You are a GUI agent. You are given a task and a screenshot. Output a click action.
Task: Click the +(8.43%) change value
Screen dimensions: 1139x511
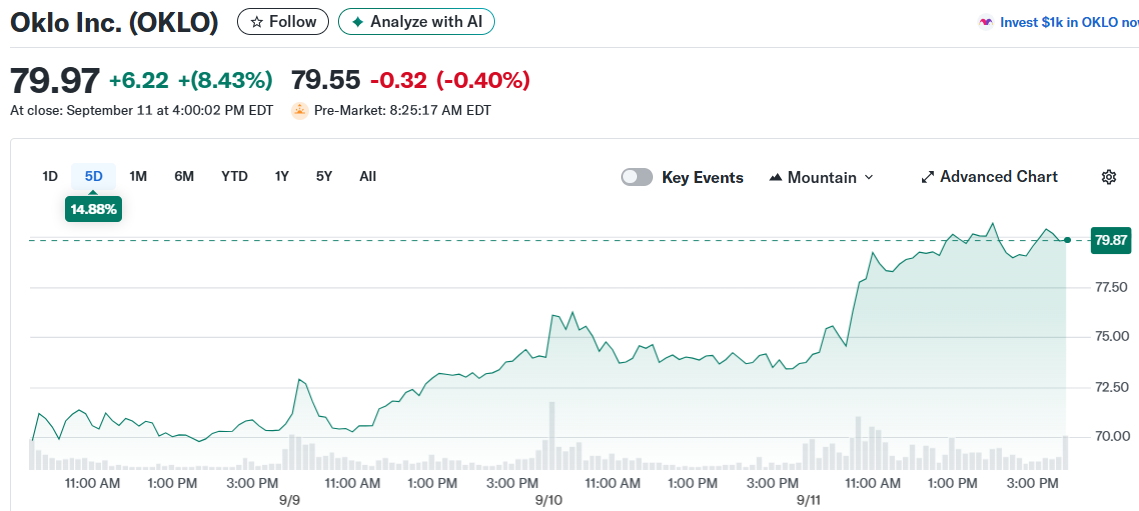225,80
